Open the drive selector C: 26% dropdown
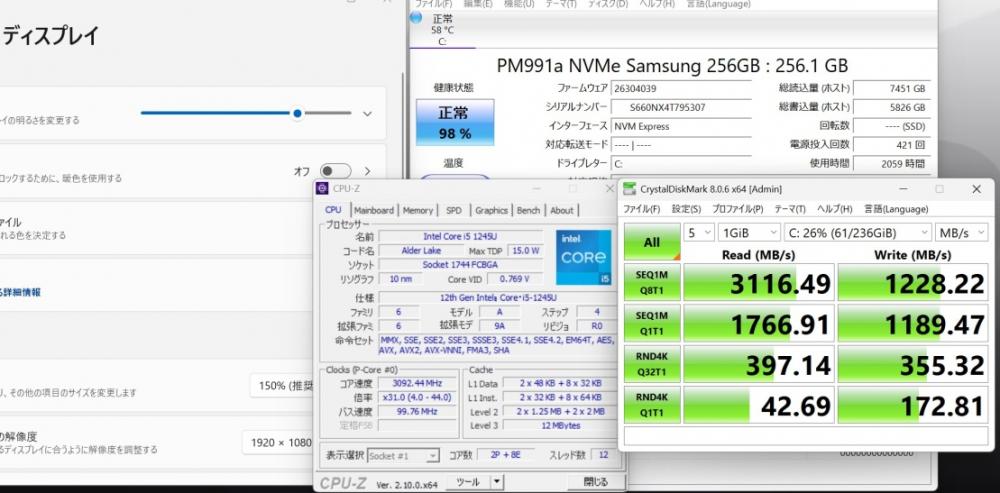 click(x=857, y=233)
